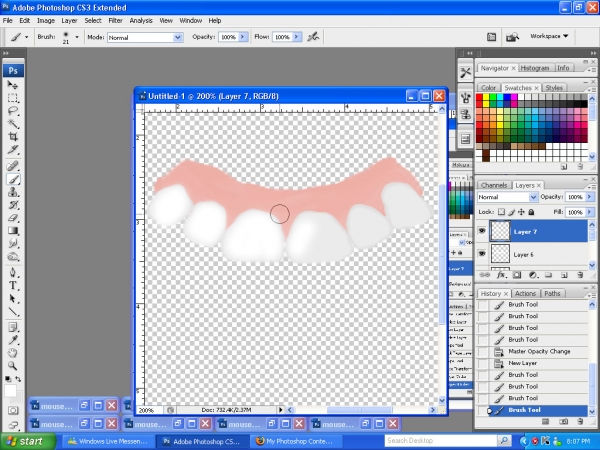Select the Move tool
This screenshot has width=600, height=450.
(x=13, y=85)
